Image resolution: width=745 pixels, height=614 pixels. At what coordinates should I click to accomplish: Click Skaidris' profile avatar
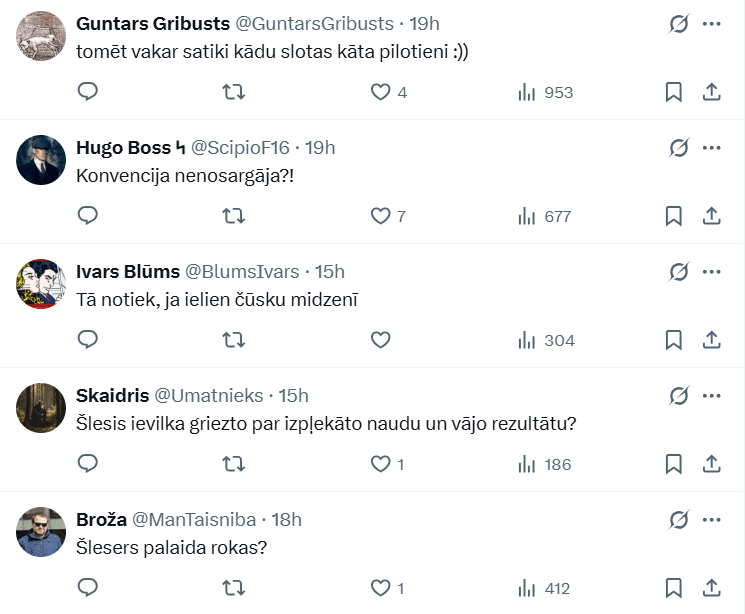tap(41, 408)
